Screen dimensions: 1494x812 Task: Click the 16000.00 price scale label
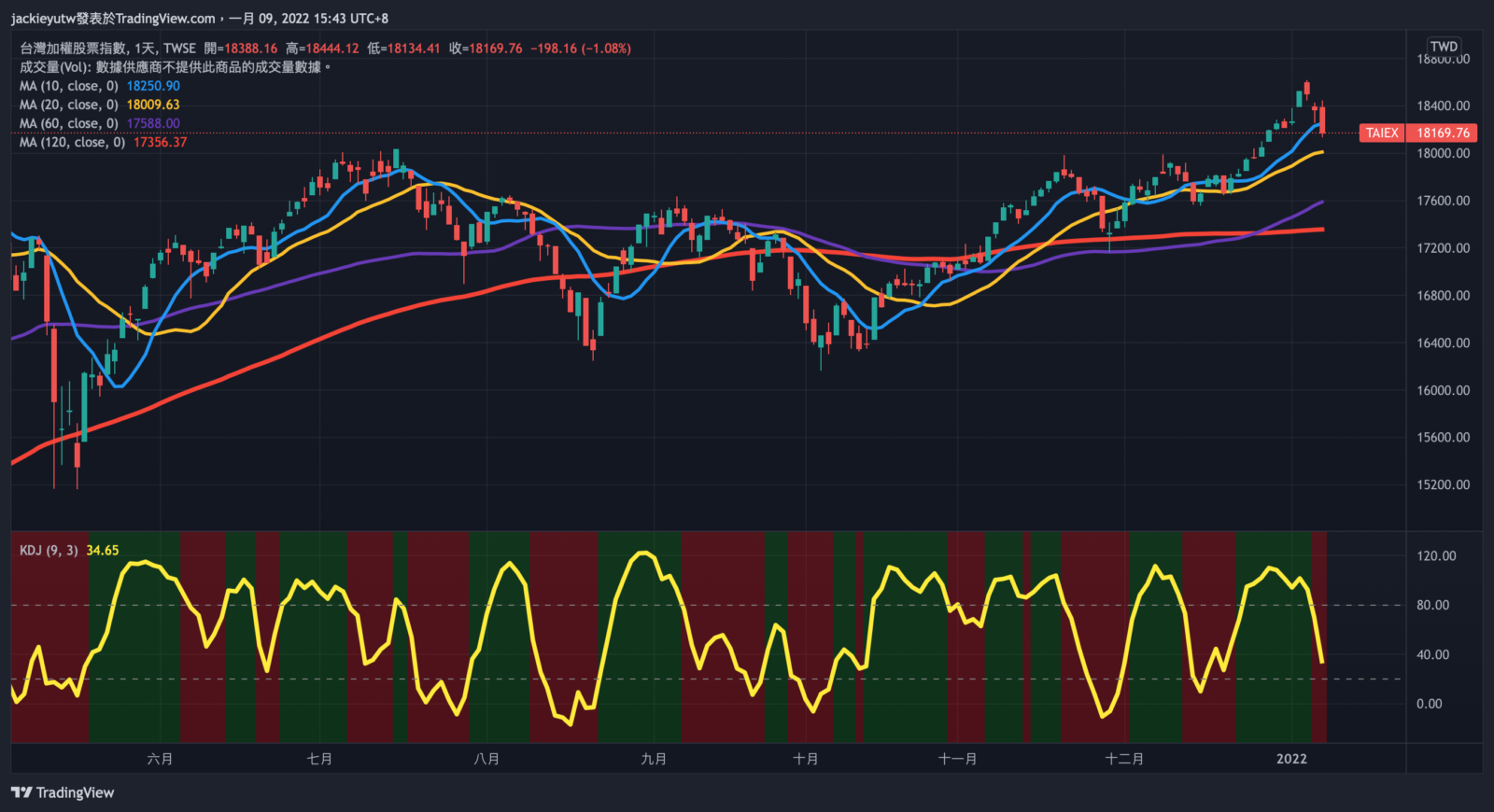[1443, 390]
